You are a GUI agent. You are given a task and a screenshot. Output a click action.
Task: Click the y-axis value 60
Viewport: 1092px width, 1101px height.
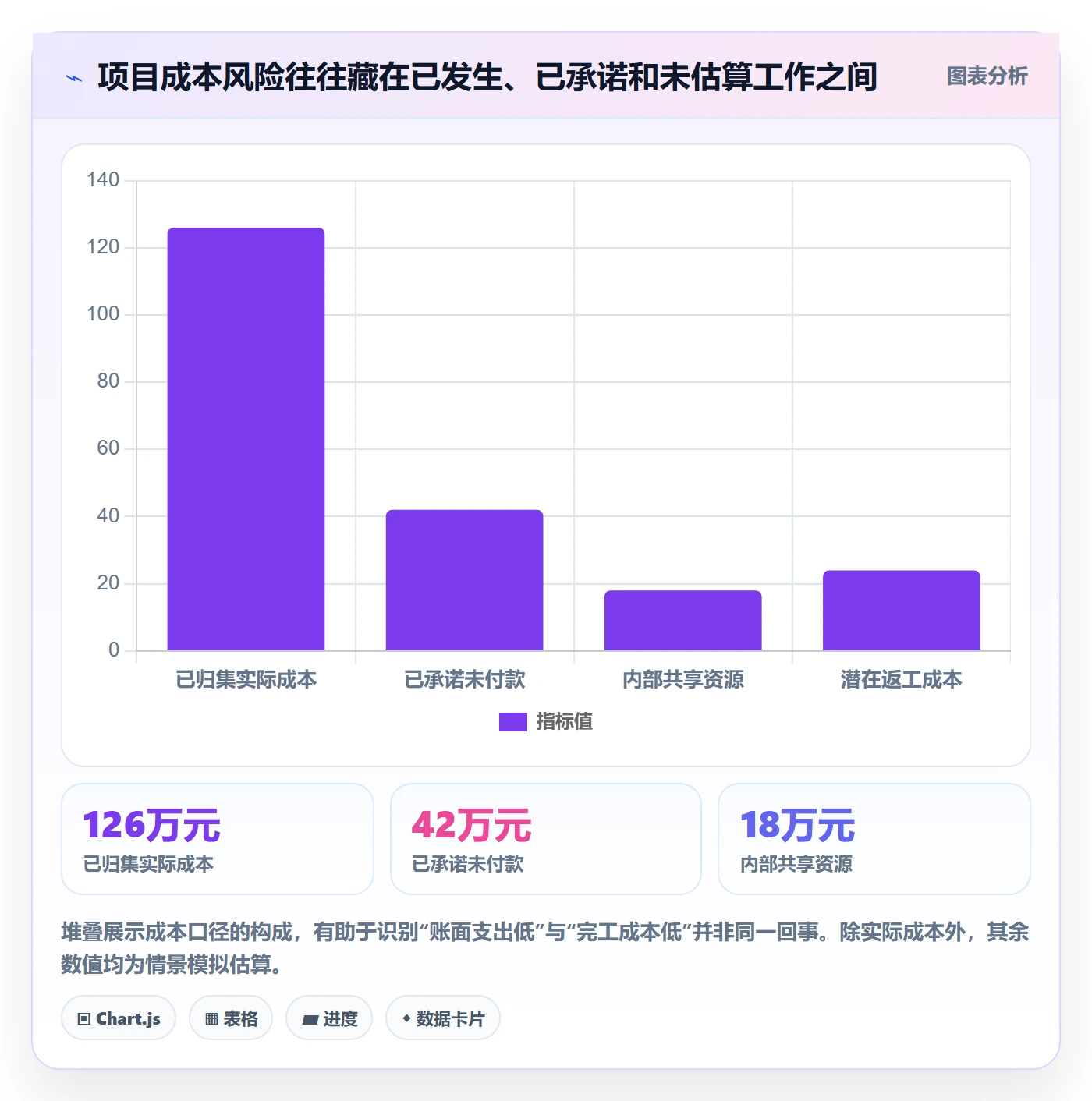point(108,448)
